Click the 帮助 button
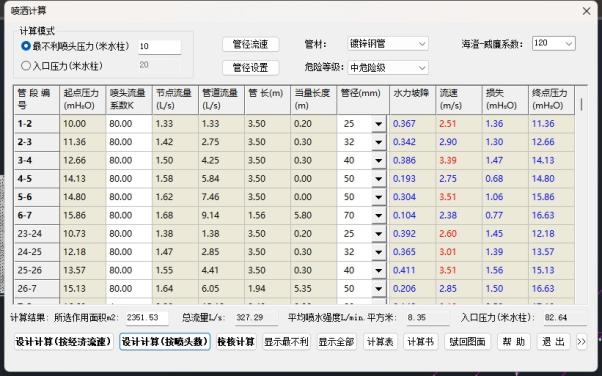Image resolution: width=602 pixels, height=376 pixels. coord(514,341)
